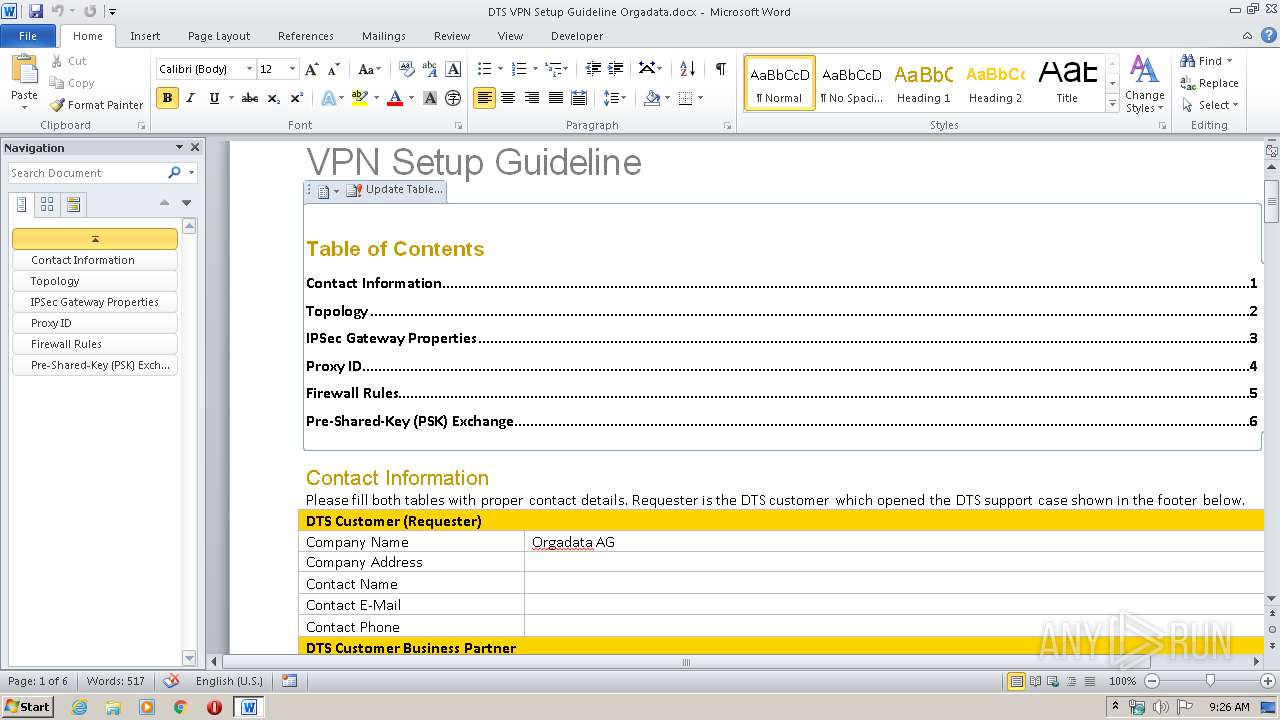Open Internet Explorer from the taskbar
1280x720 pixels.
(x=79, y=707)
